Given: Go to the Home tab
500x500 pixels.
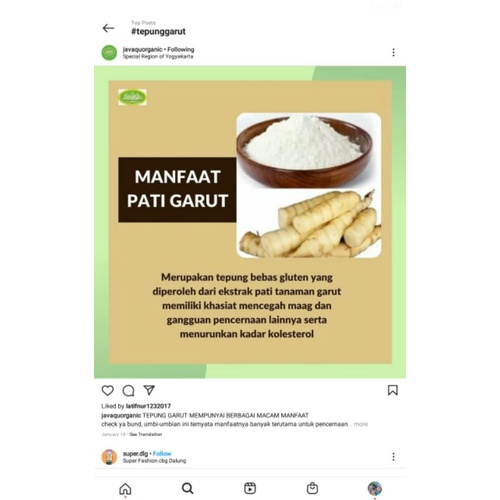Looking at the screenshot, I should coord(125,489).
